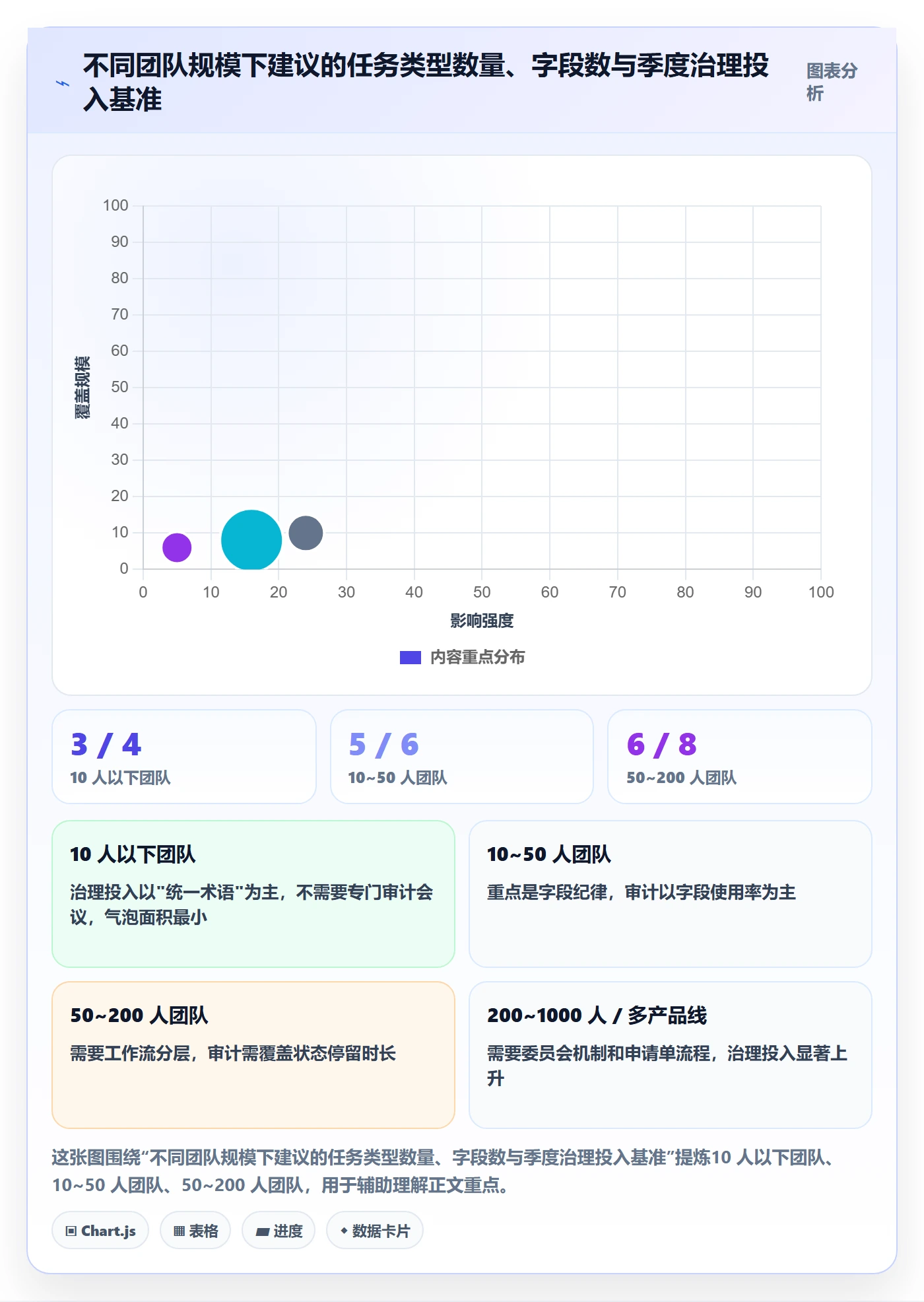Click the Chart.js tag chip

tap(100, 1231)
